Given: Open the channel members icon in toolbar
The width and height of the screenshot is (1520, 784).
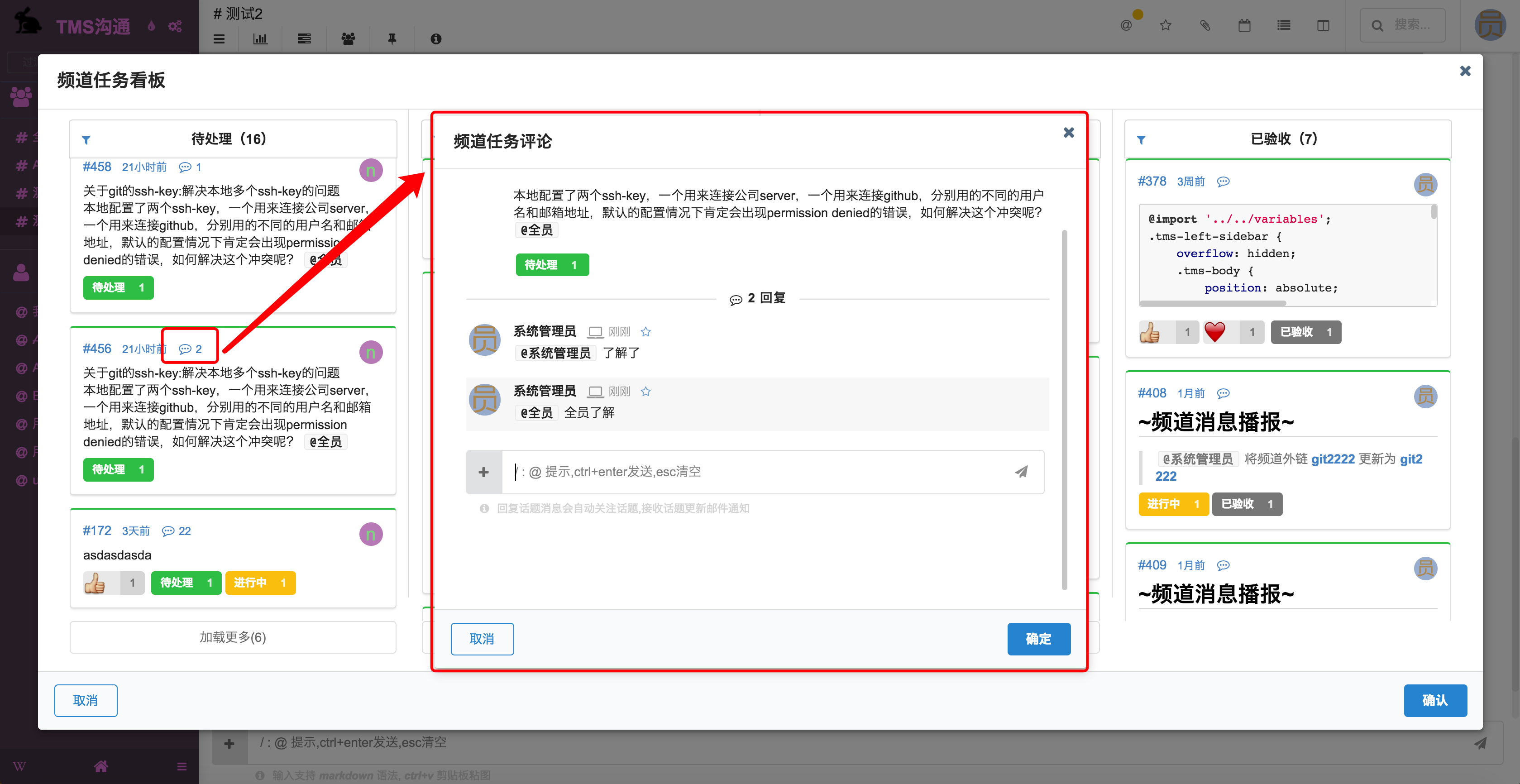Looking at the screenshot, I should click(x=348, y=39).
